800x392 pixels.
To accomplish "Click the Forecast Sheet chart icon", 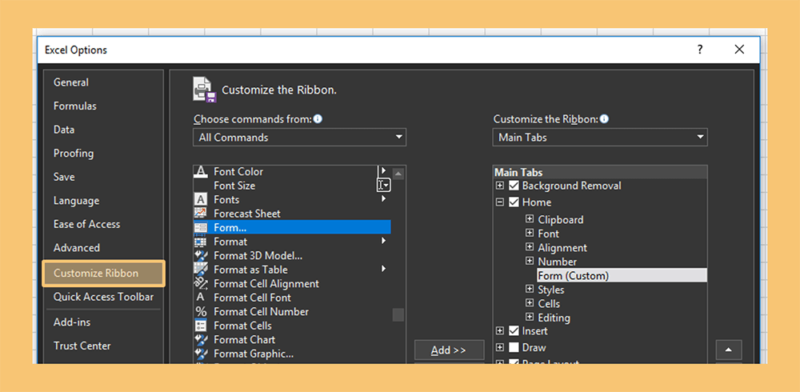I will point(201,213).
